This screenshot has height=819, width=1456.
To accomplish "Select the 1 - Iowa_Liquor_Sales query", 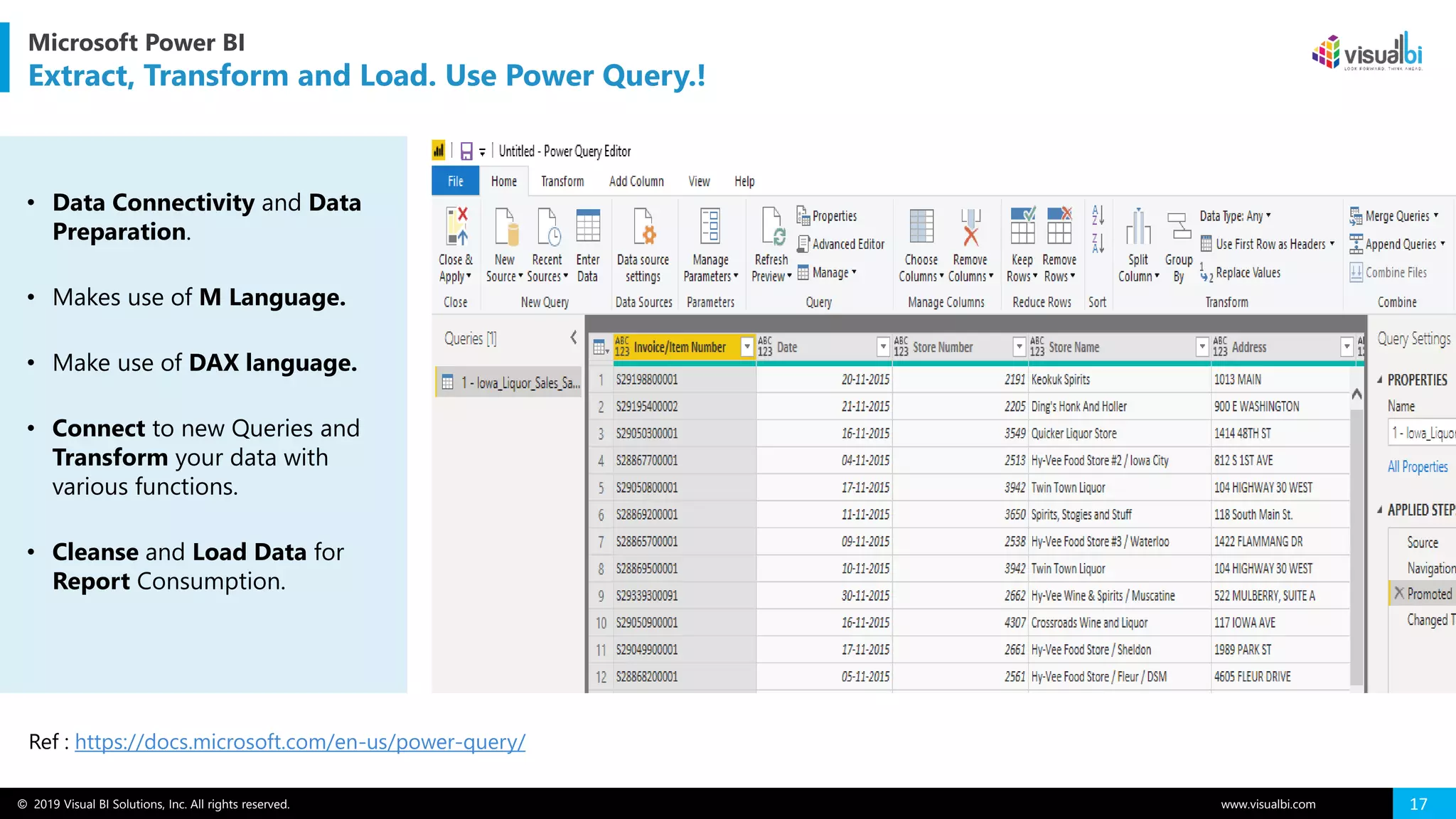I will [x=508, y=382].
